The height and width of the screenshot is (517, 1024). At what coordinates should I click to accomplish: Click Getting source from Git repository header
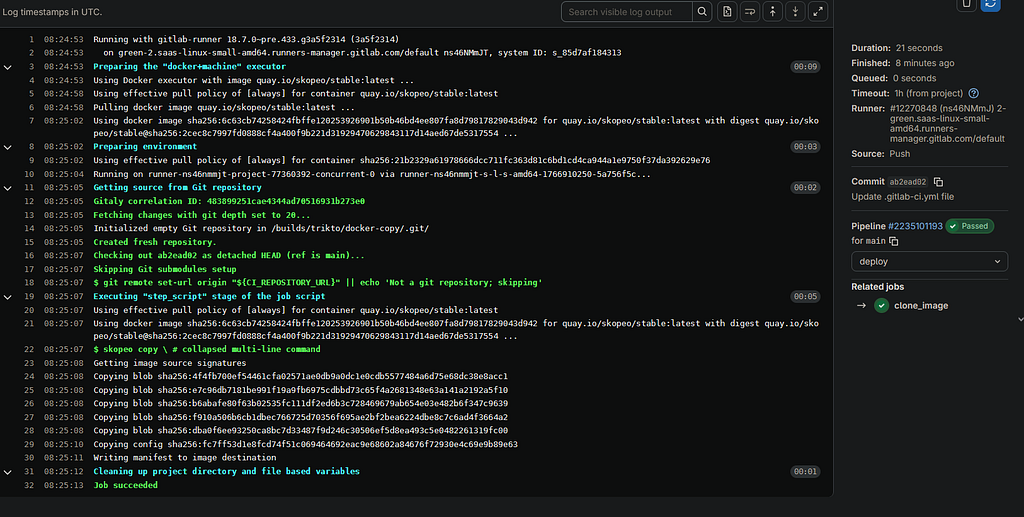tap(177, 187)
